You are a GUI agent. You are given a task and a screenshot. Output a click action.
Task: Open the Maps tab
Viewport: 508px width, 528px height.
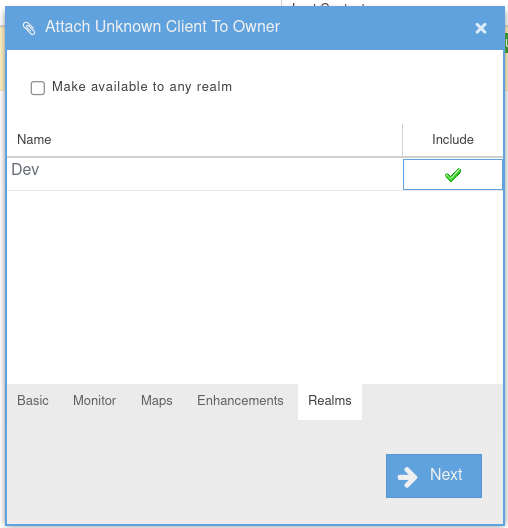(157, 401)
